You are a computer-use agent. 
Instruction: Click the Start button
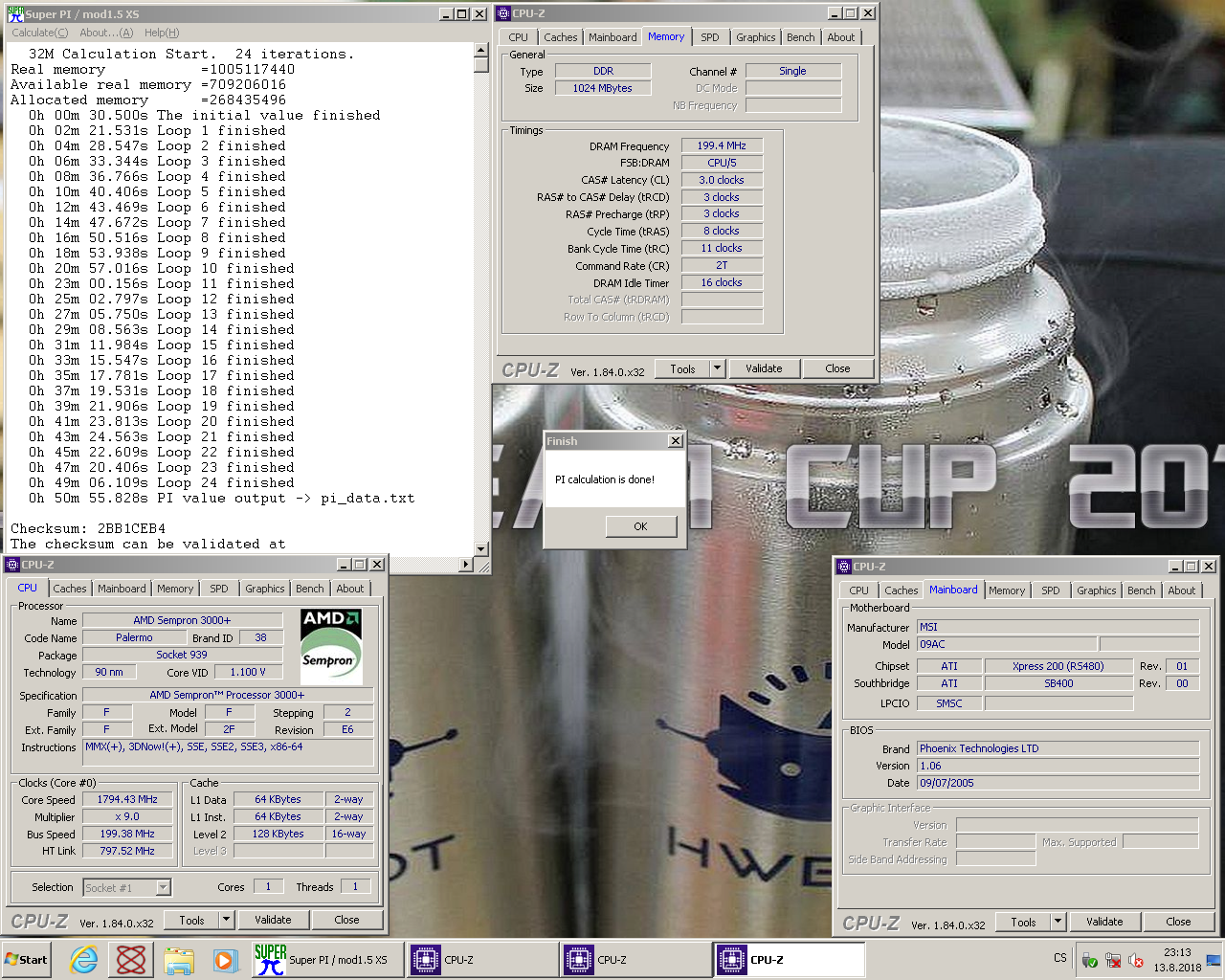[27, 960]
